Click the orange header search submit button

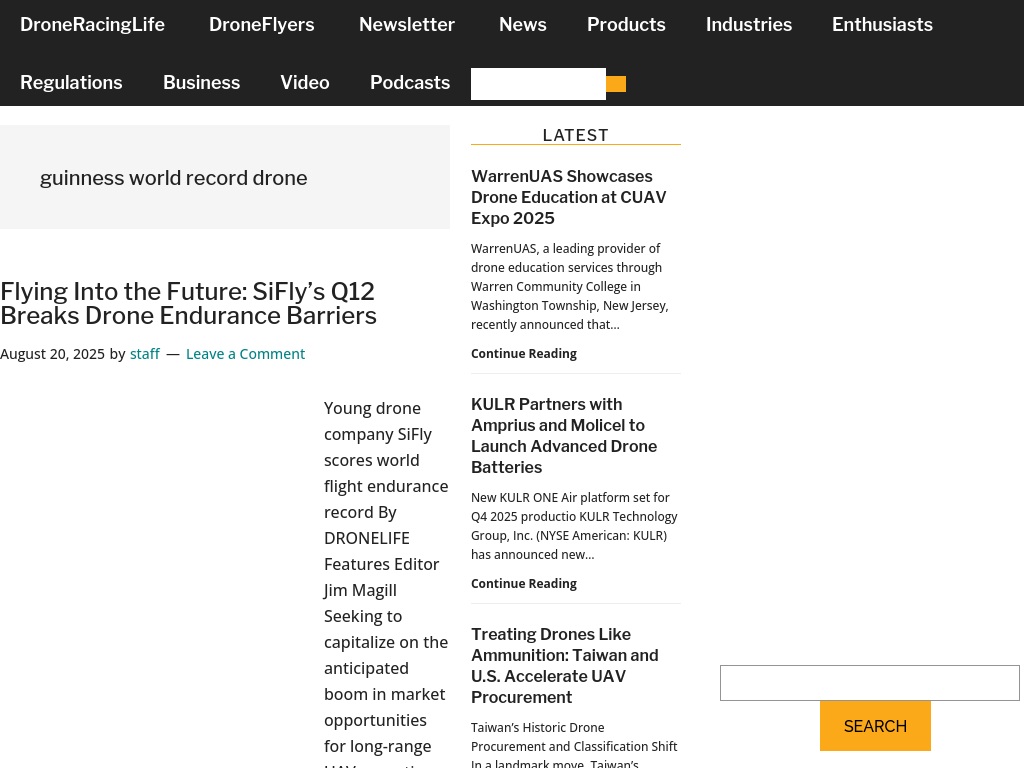coord(616,84)
